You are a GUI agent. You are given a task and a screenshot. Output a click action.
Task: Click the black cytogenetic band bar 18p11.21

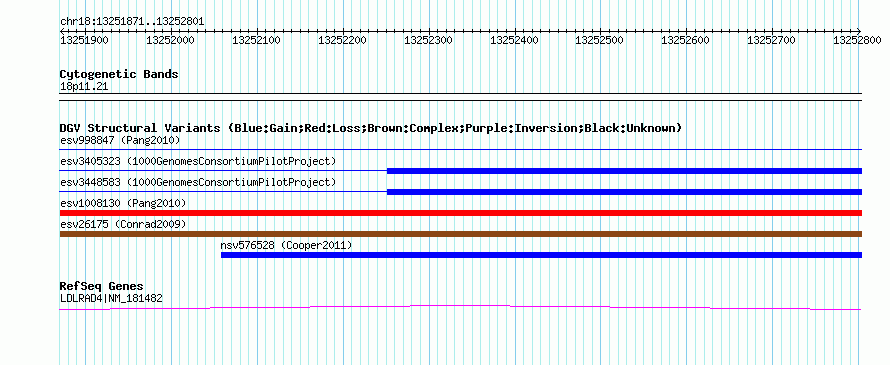[x=461, y=97]
